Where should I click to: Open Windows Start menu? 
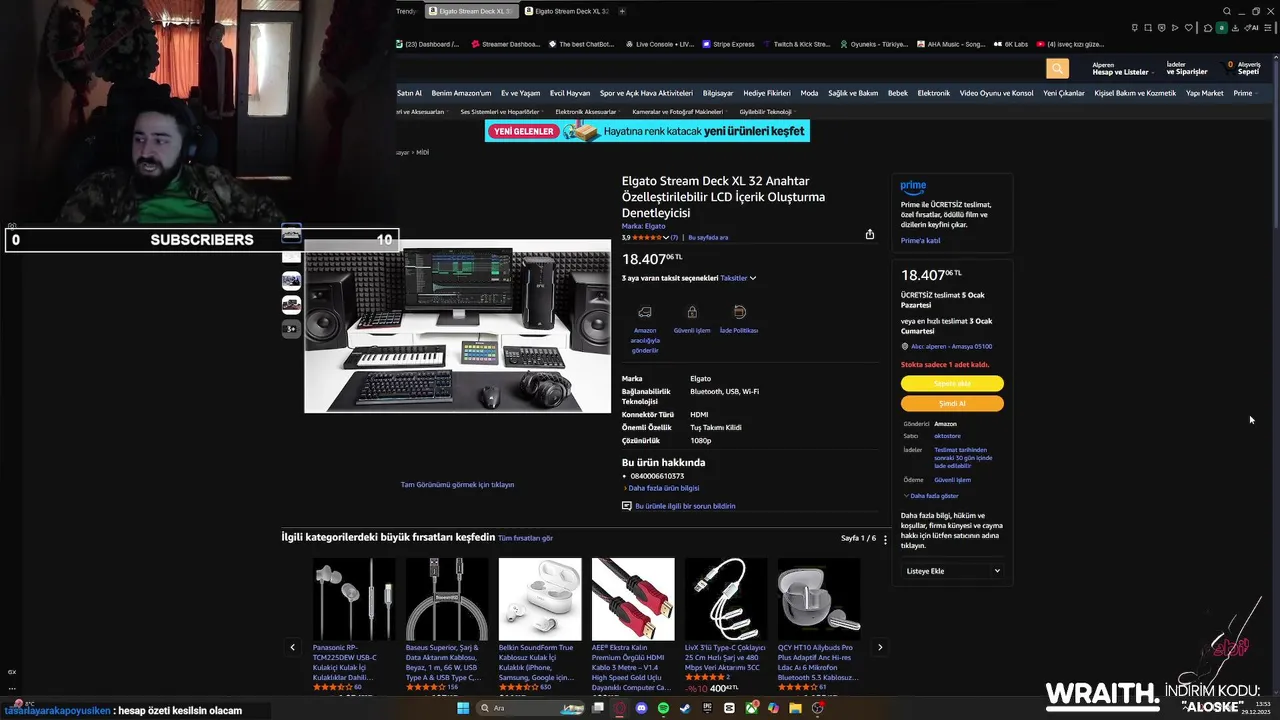click(463, 708)
